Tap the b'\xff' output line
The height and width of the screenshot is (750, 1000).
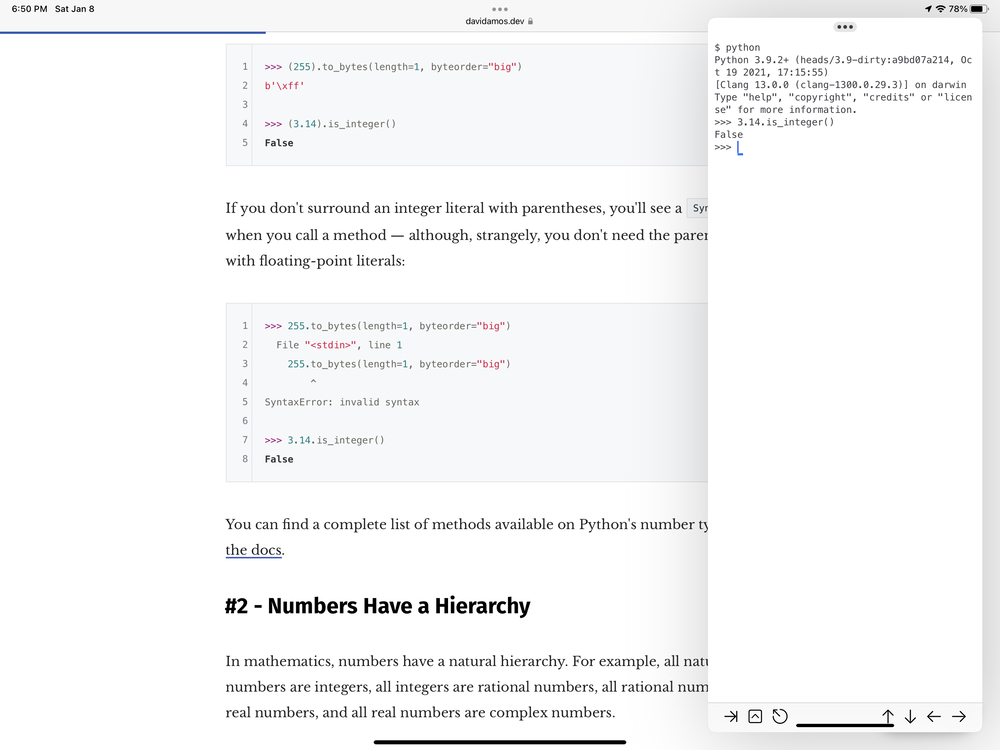coord(284,85)
